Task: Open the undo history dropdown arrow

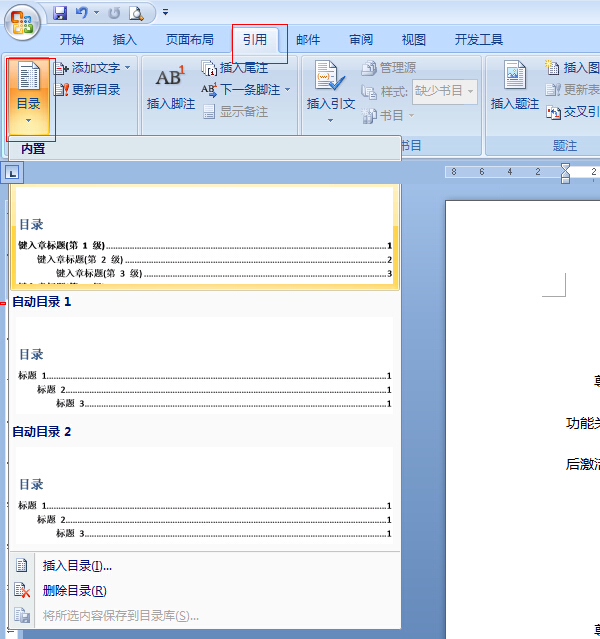Action: tap(97, 13)
